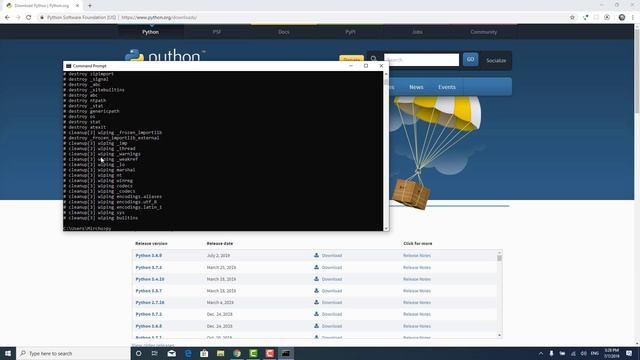Image resolution: width=640 pixels, height=360 pixels.
Task: Open the PyPI top navigation tab
Action: click(350, 32)
